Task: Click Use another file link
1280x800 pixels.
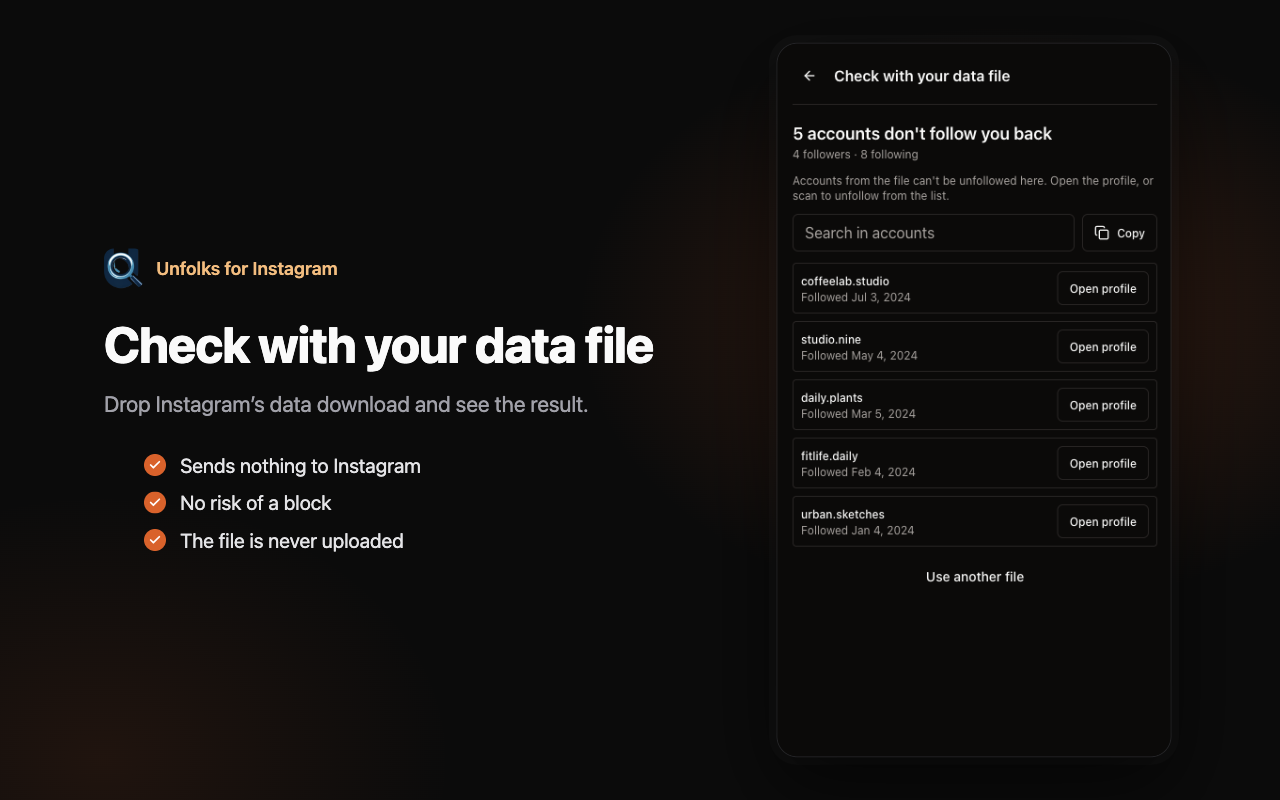Action: coord(975,577)
